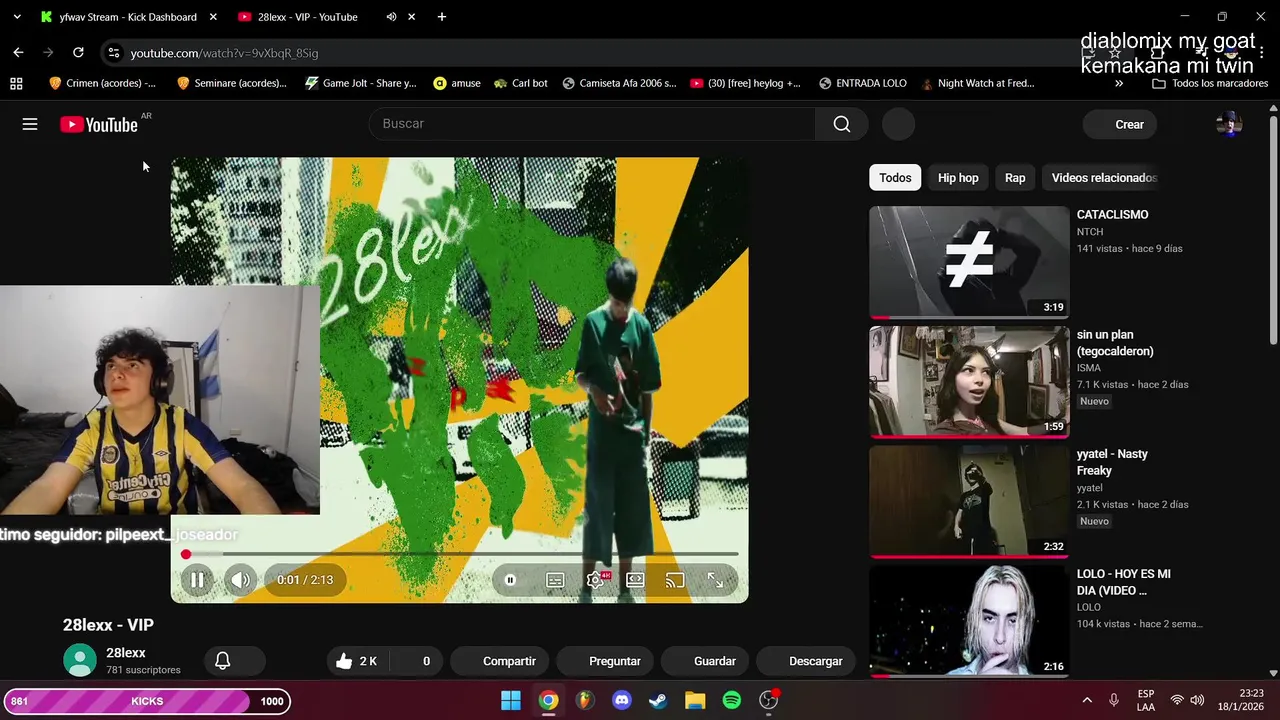1280x720 pixels.
Task: Cast the video to a TV
Action: tap(675, 580)
